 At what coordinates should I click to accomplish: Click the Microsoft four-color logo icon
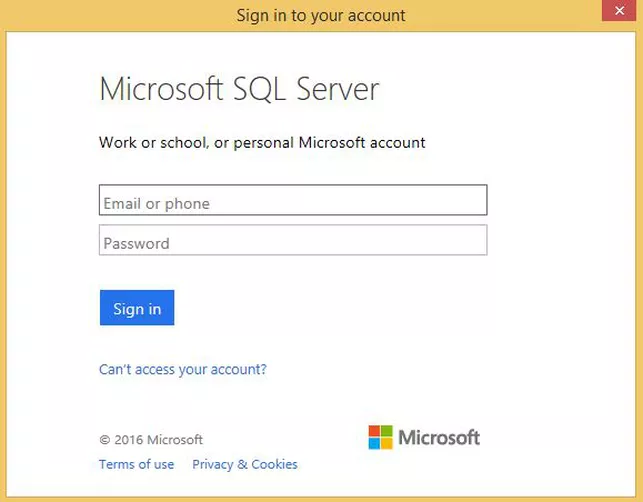pyautogui.click(x=380, y=437)
